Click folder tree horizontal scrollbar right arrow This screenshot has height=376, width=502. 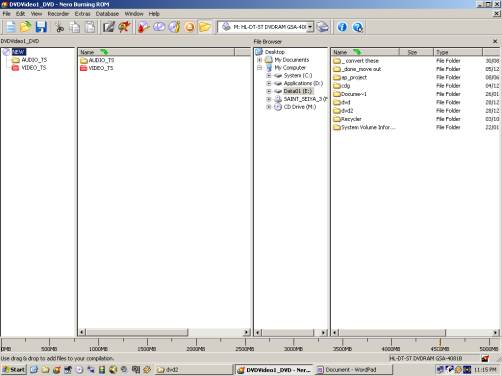point(323,332)
